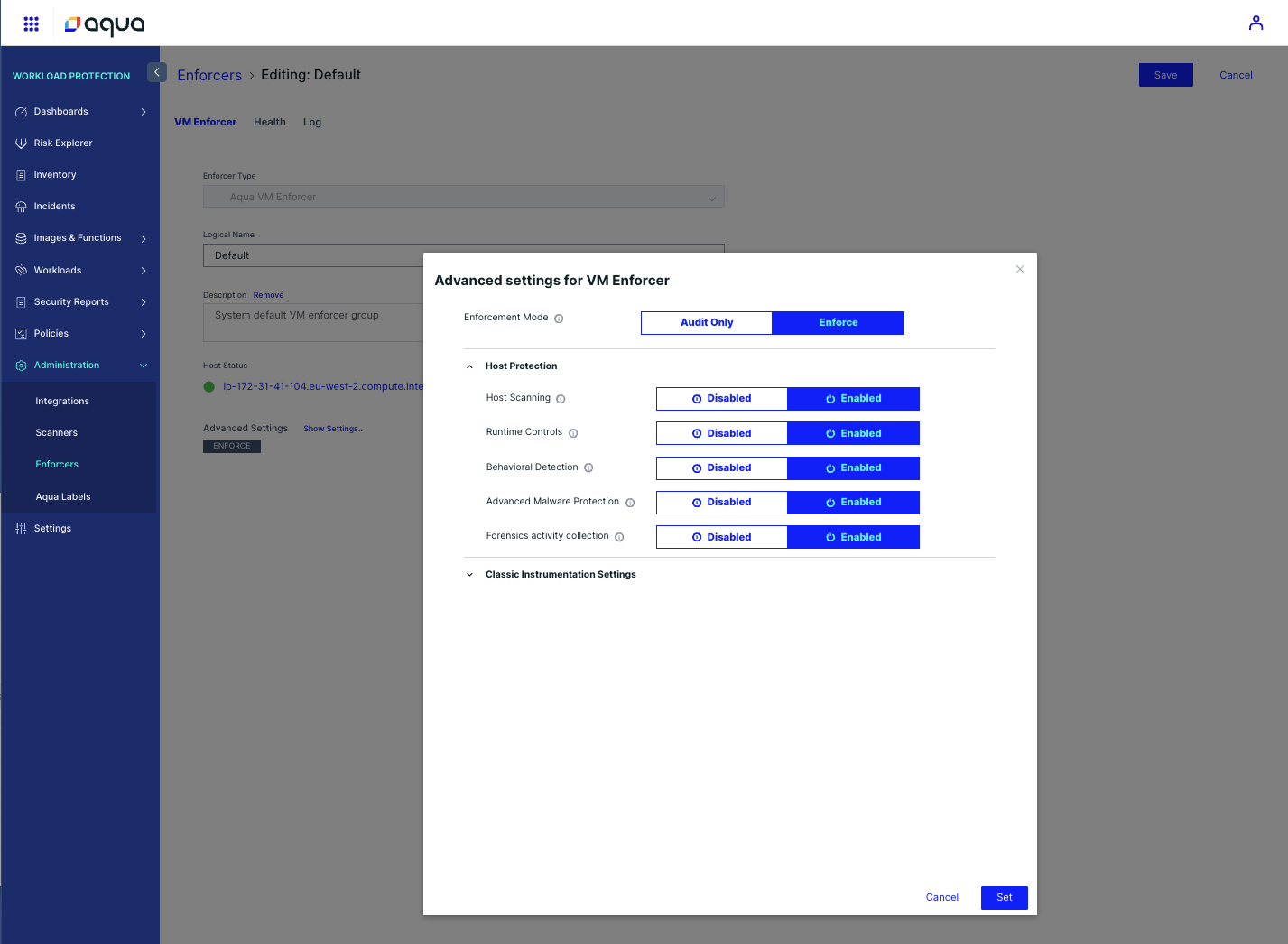Click the Enforcement Mode info icon

click(559, 319)
